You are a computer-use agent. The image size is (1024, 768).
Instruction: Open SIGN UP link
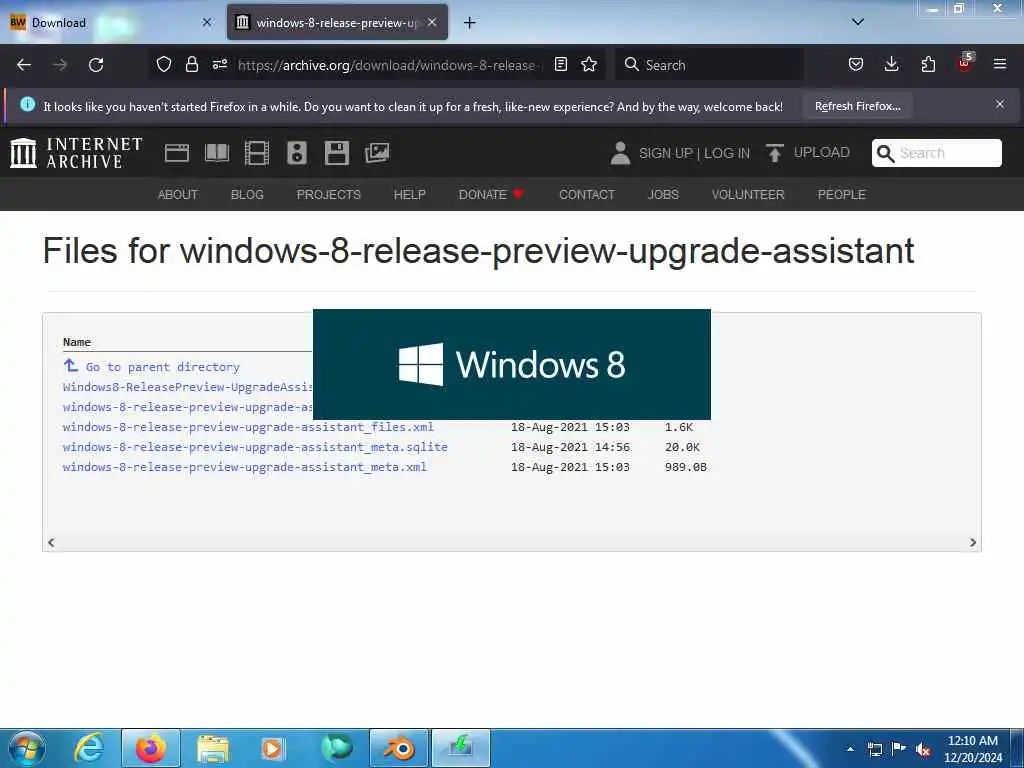coord(665,153)
